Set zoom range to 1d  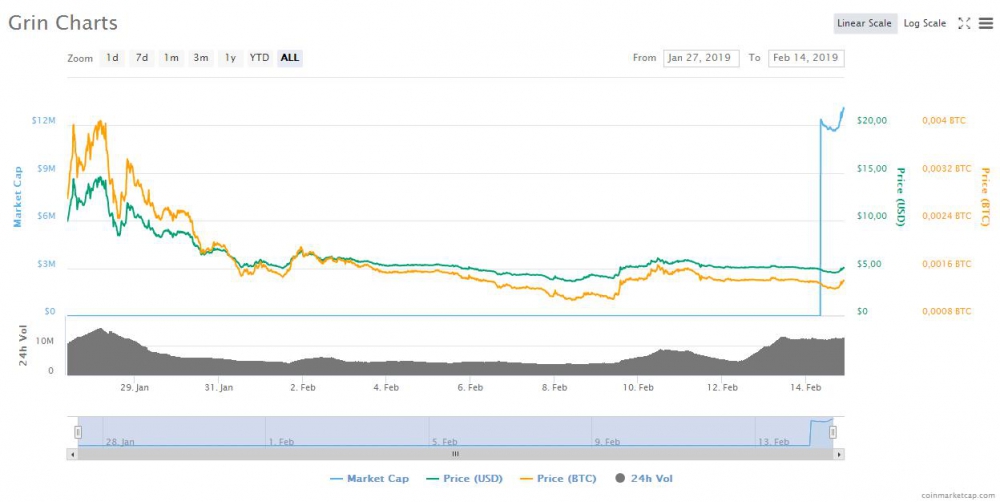(x=112, y=58)
